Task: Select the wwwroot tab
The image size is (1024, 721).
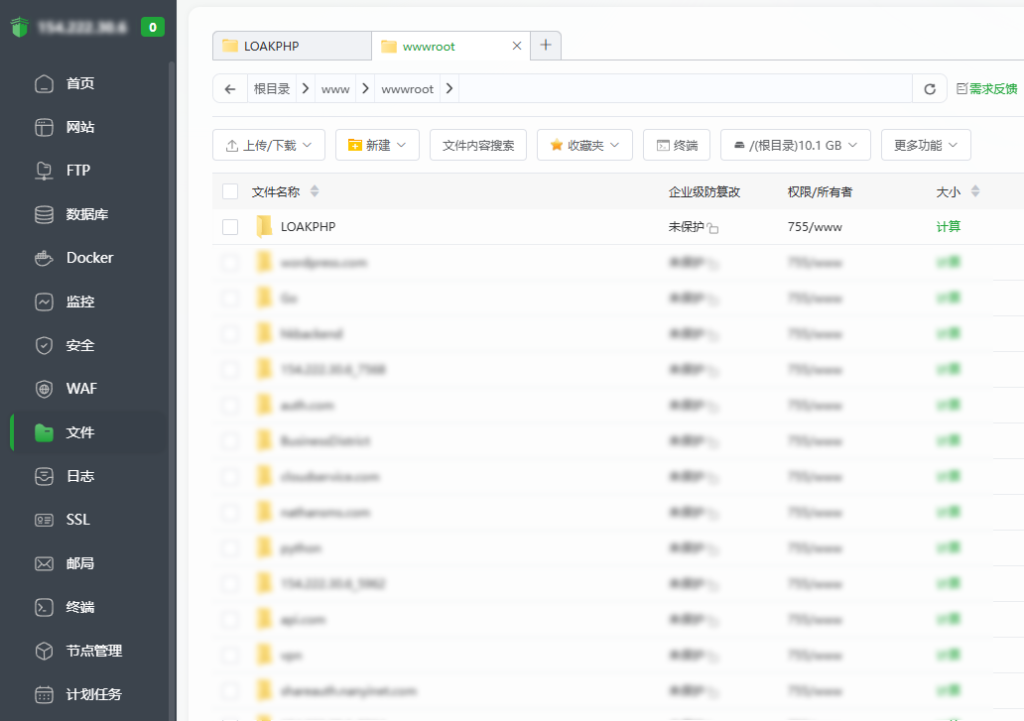Action: pos(451,46)
